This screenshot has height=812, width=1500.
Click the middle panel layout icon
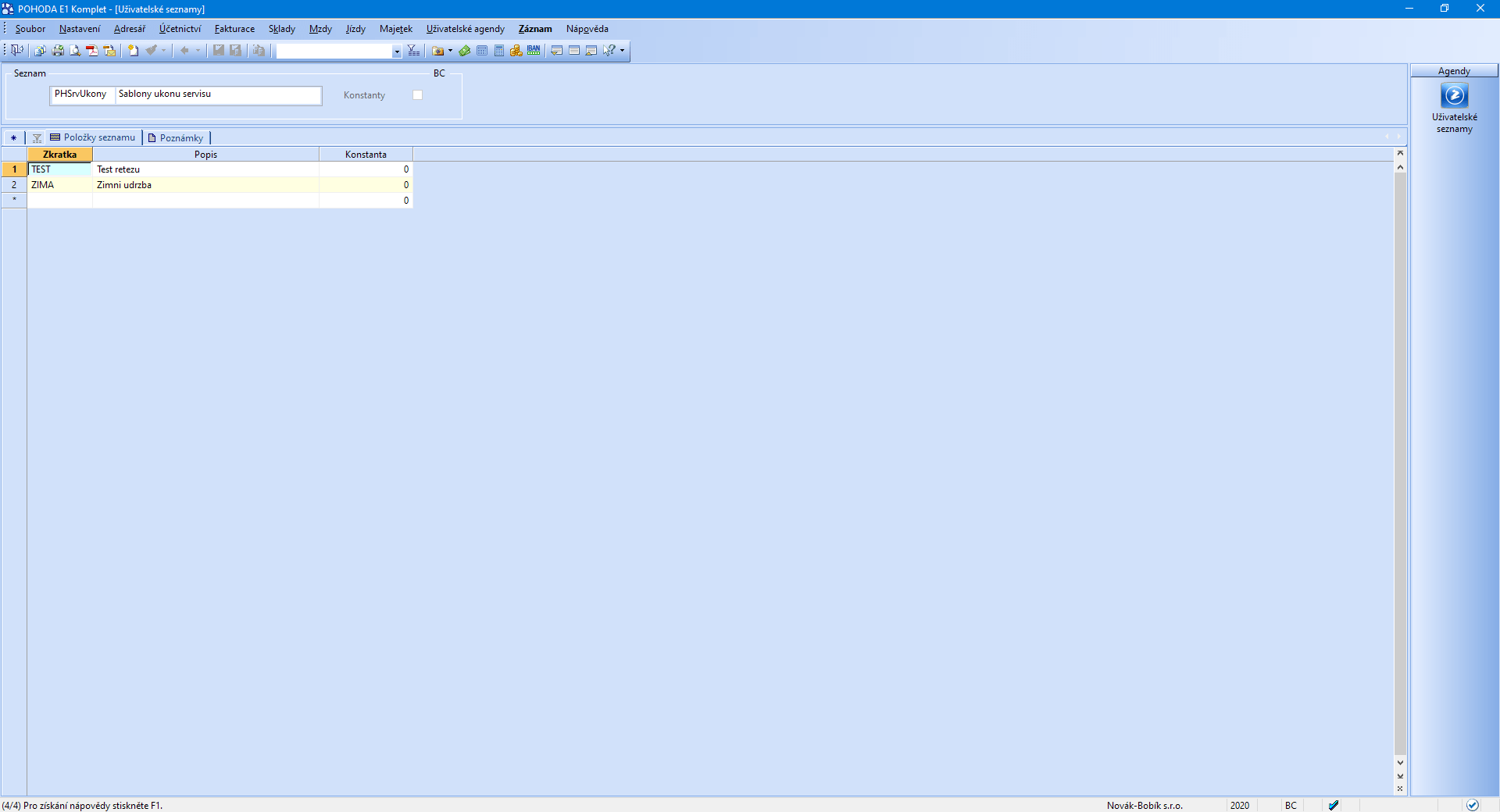point(574,51)
